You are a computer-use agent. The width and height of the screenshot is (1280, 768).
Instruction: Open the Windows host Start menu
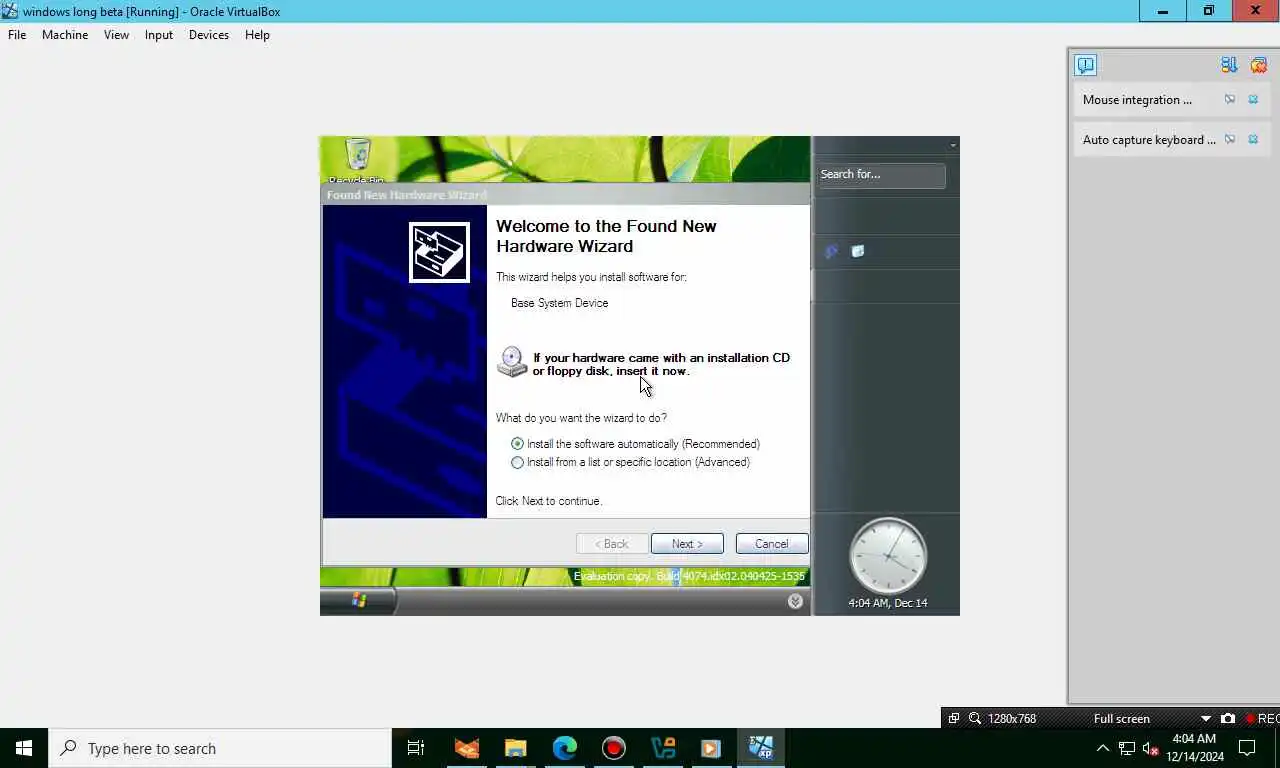(x=24, y=748)
